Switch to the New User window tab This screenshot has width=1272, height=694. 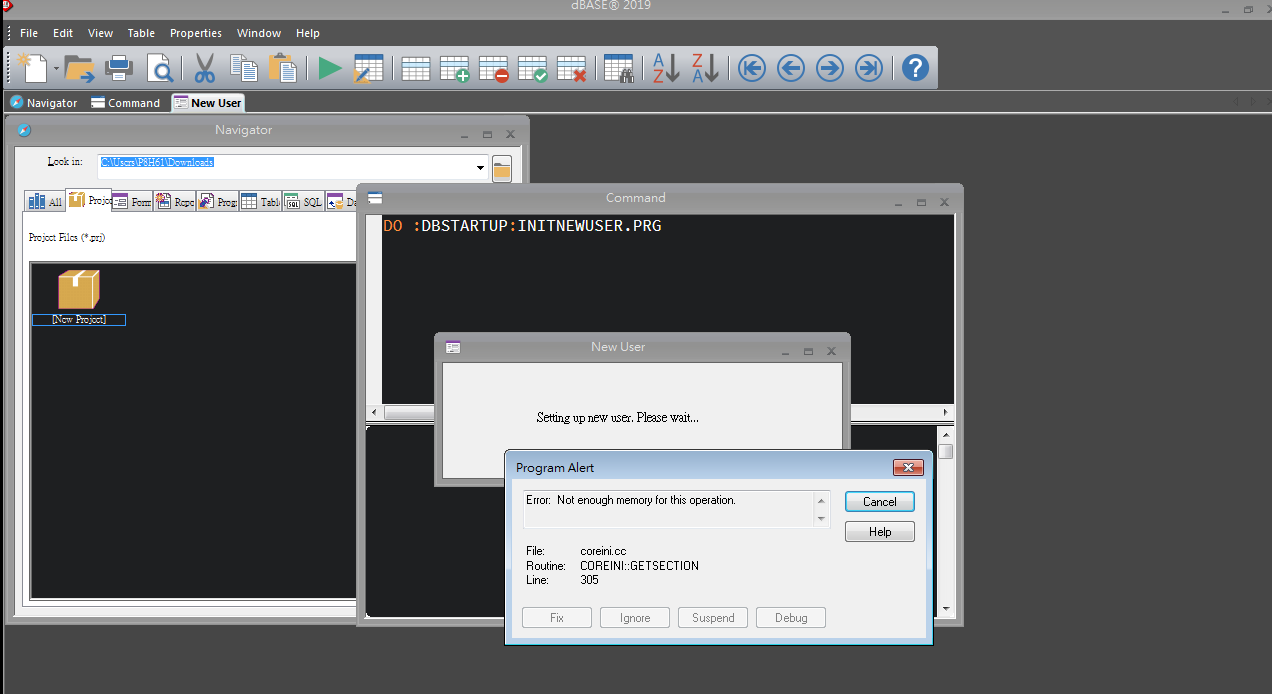208,103
